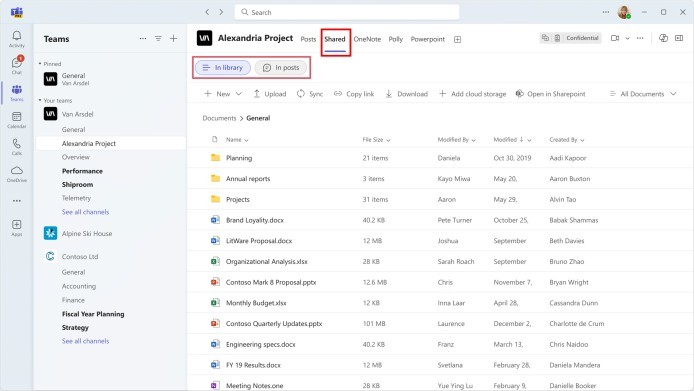The width and height of the screenshot is (694, 391).
Task: Sync the document library
Action: click(310, 94)
